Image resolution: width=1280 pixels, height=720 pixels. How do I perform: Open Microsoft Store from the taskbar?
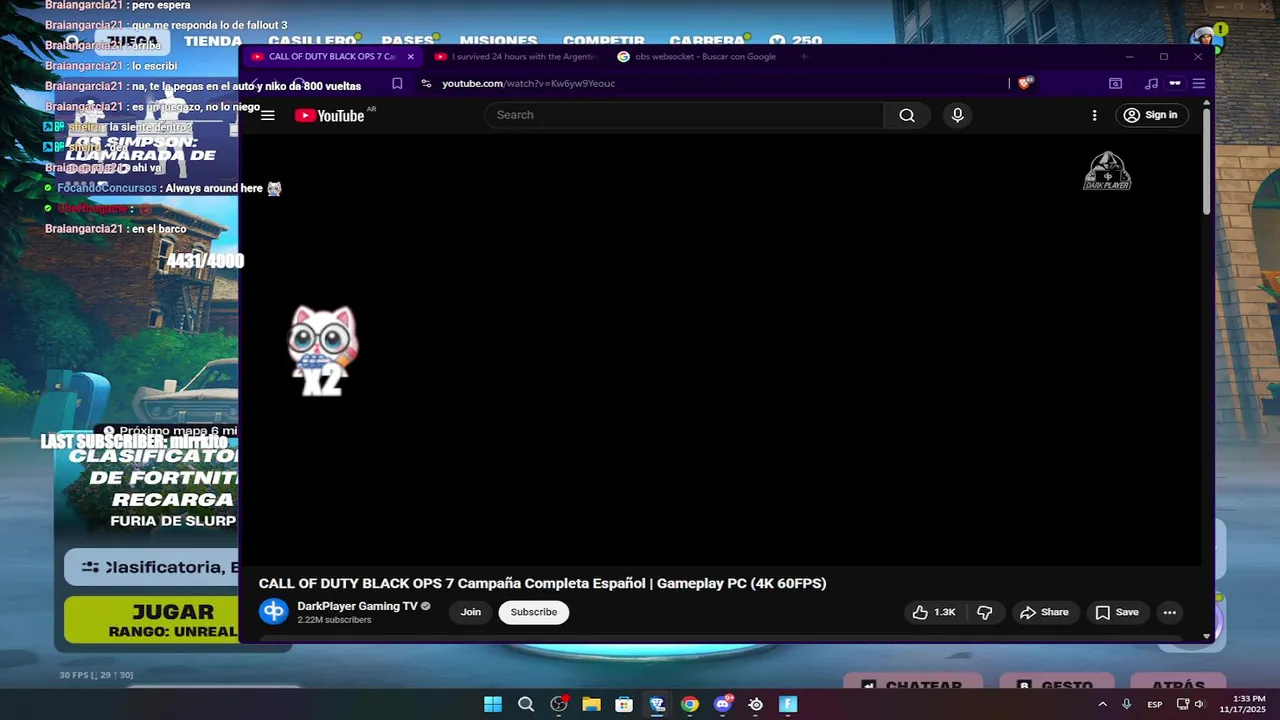(624, 704)
